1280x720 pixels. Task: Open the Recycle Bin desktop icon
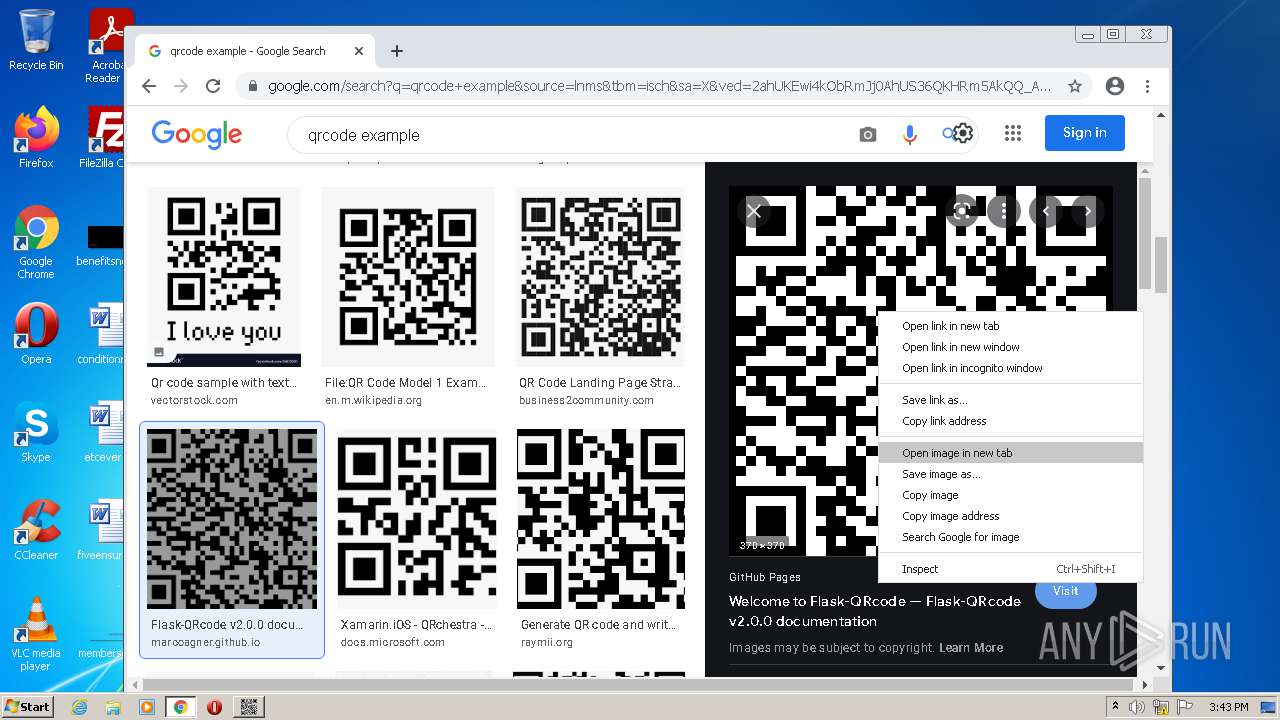point(36,40)
